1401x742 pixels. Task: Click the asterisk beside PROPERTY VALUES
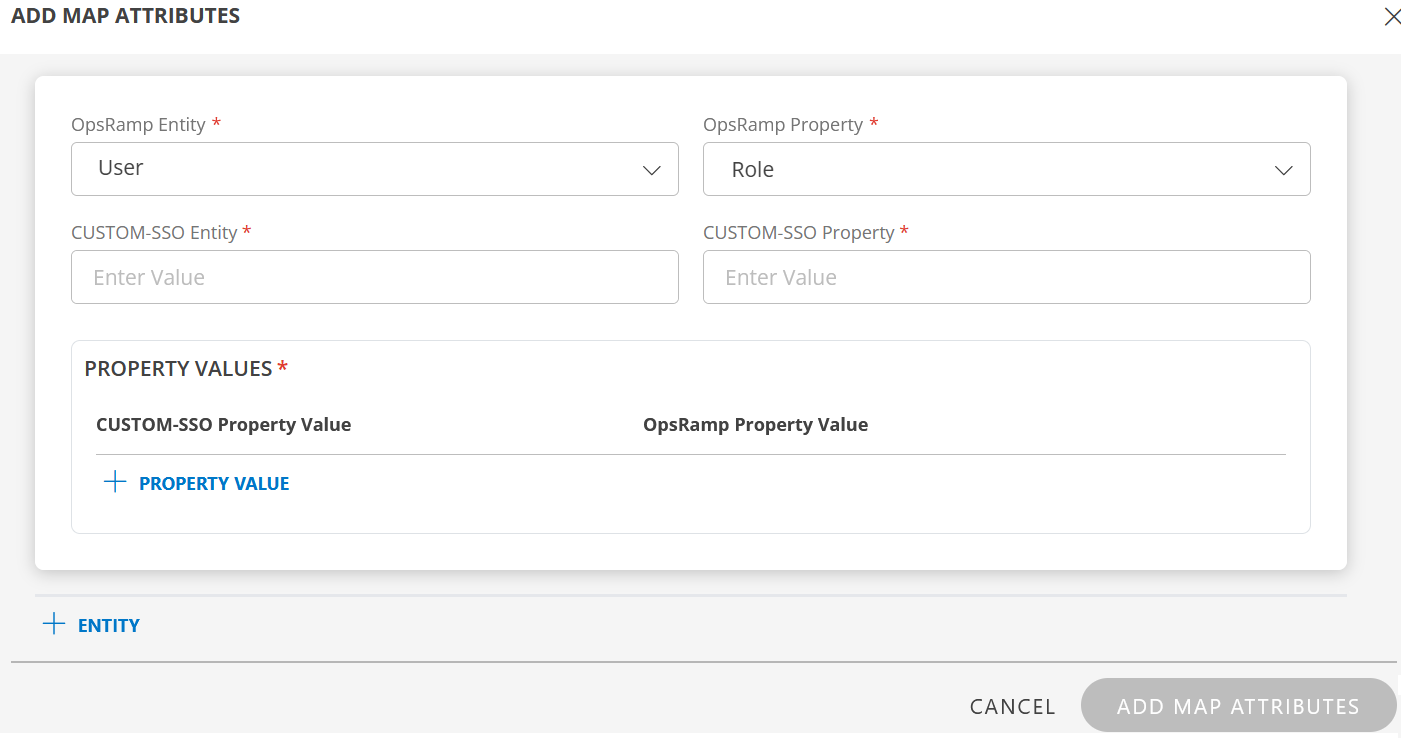[x=282, y=367]
